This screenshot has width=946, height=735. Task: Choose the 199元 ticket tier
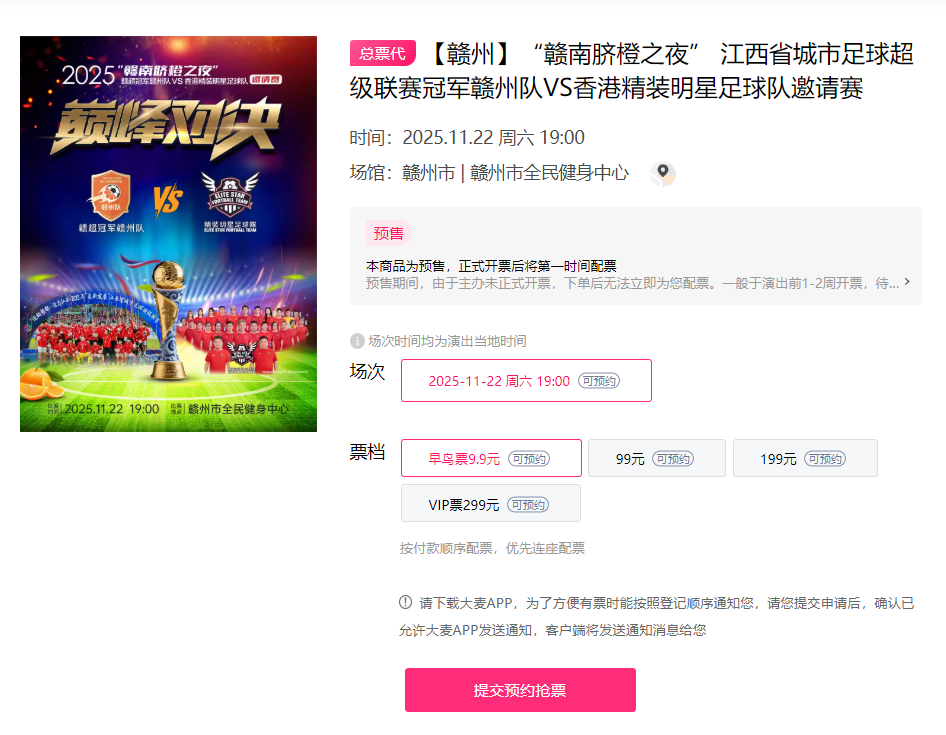805,459
